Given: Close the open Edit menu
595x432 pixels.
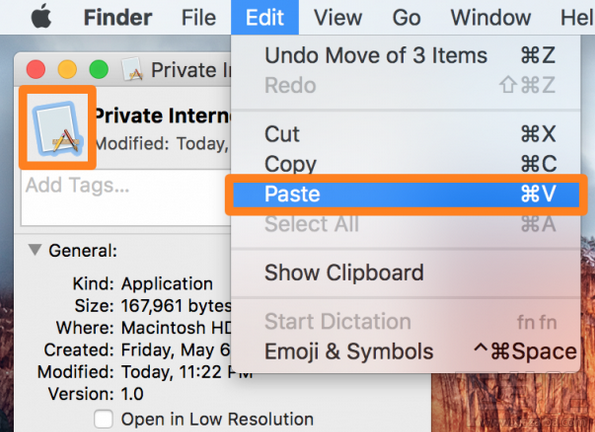Looking at the screenshot, I should coord(264,17).
